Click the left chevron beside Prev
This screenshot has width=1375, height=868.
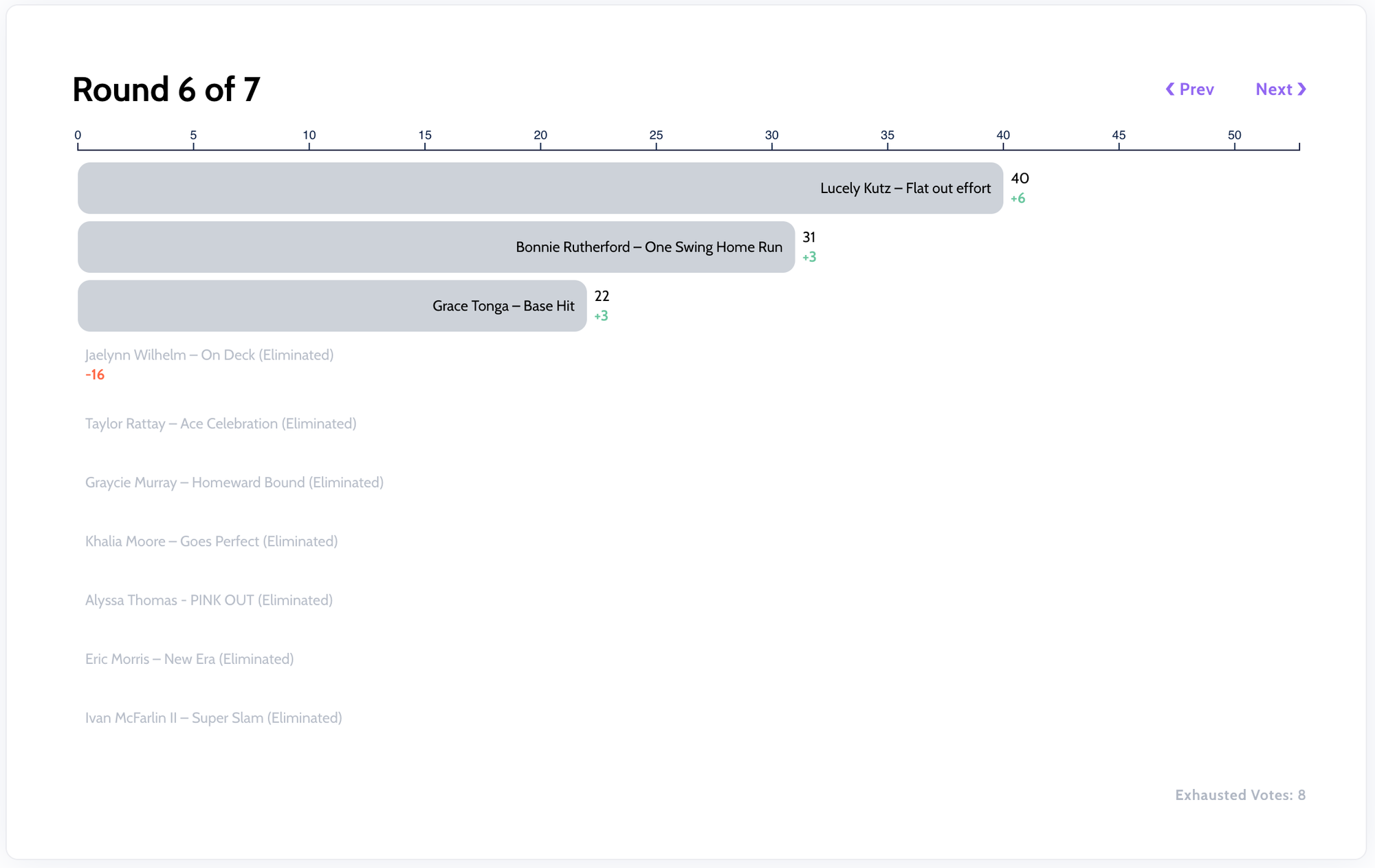pyautogui.click(x=1169, y=89)
